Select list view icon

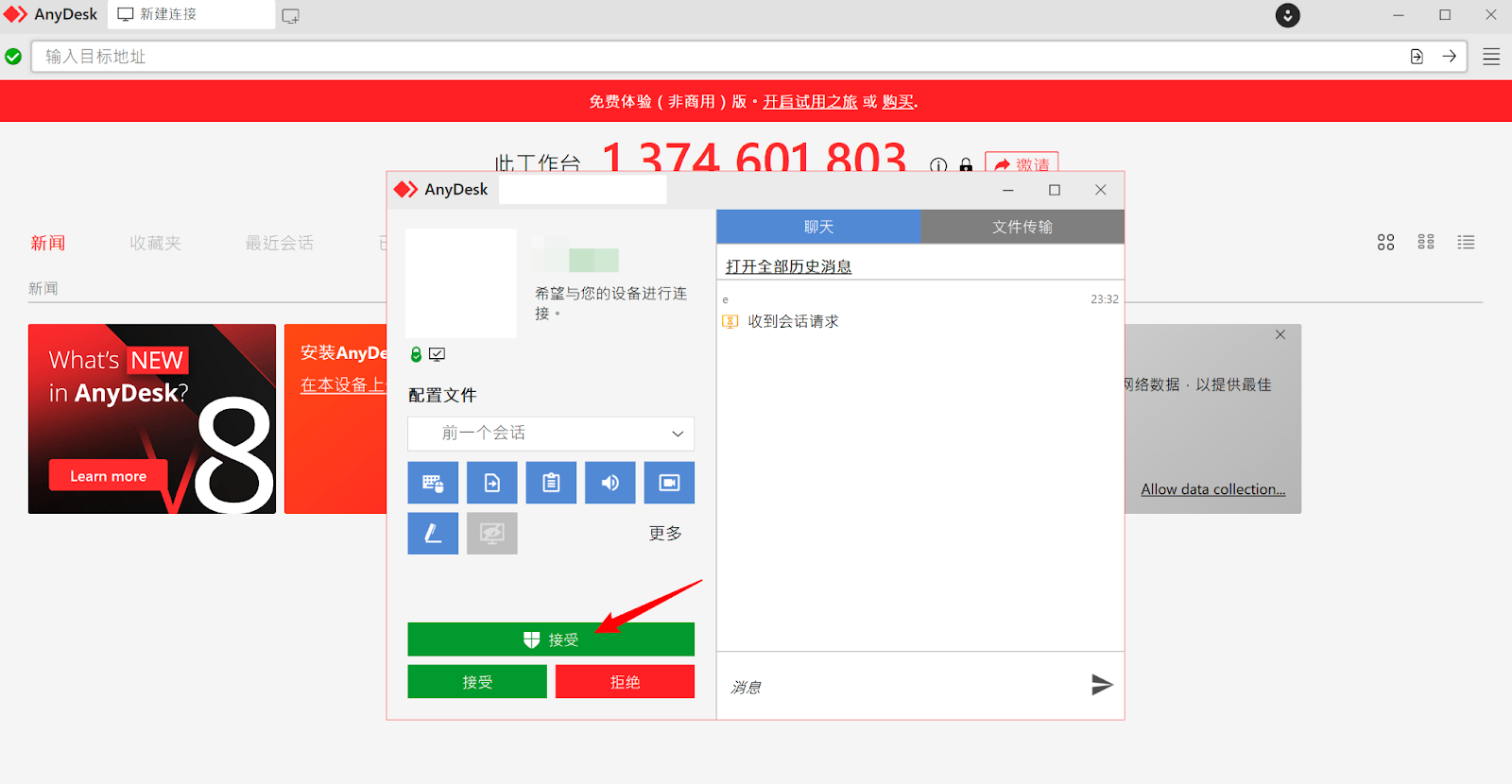pos(1466,243)
